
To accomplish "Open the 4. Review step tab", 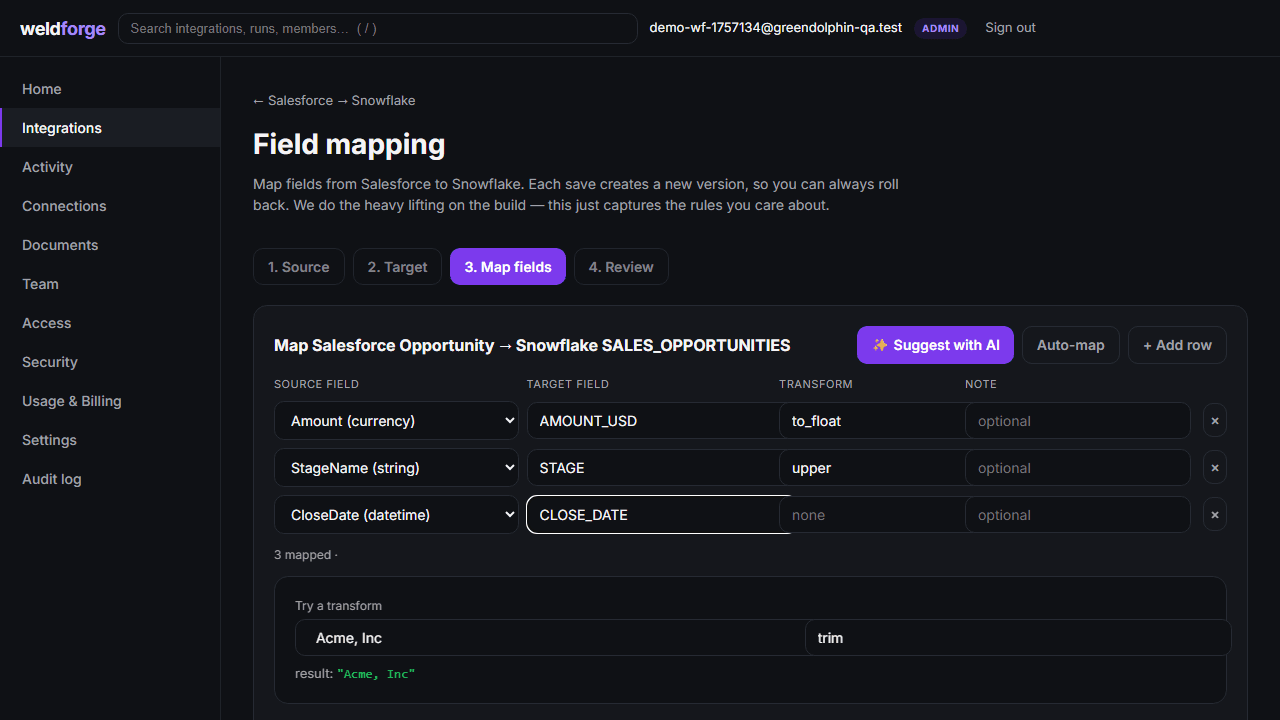I will pos(621,267).
